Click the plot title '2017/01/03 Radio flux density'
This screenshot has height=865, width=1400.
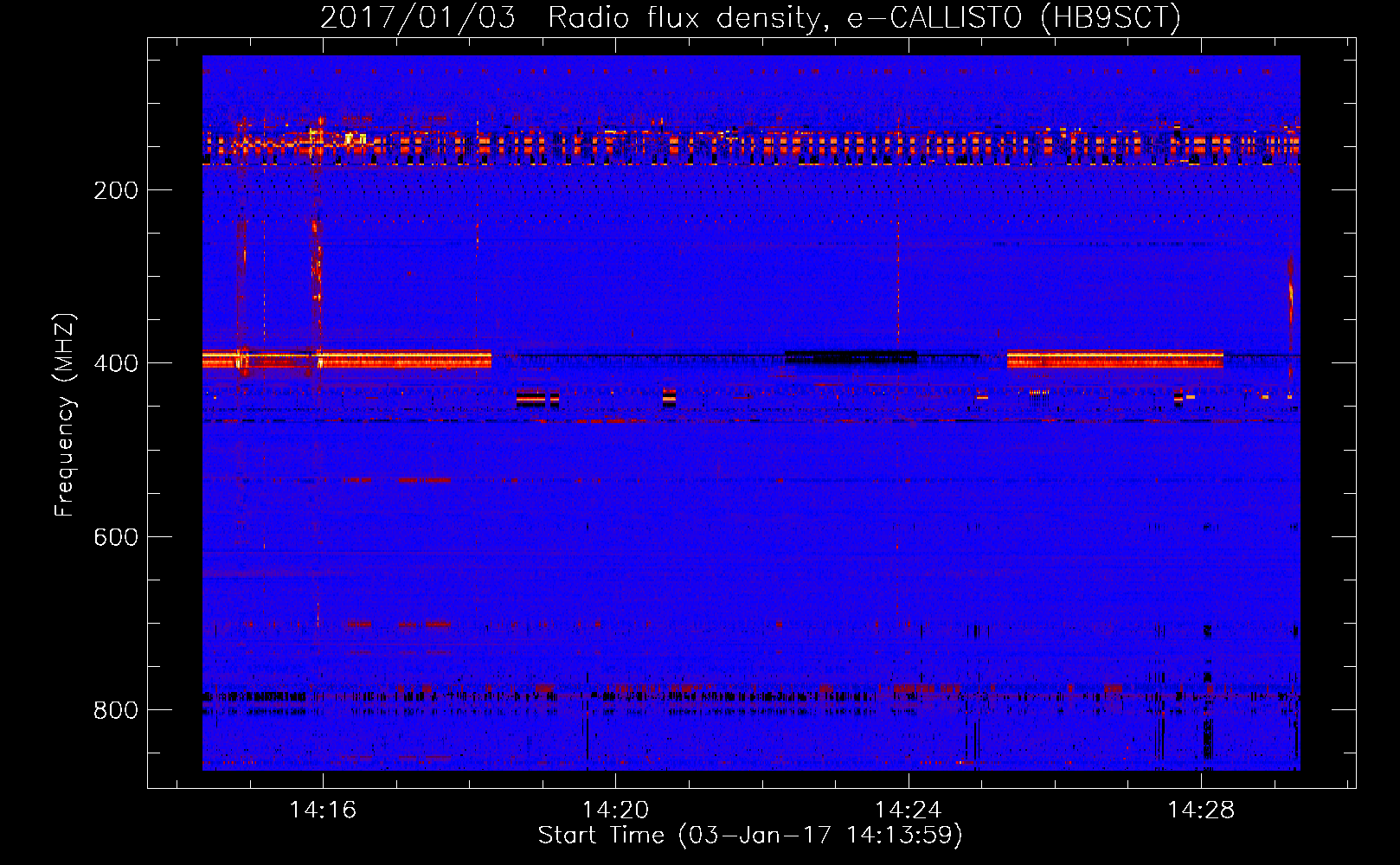click(x=750, y=17)
